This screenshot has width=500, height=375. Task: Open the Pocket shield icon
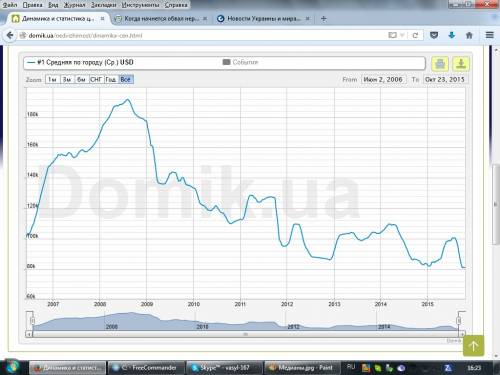coord(434,35)
